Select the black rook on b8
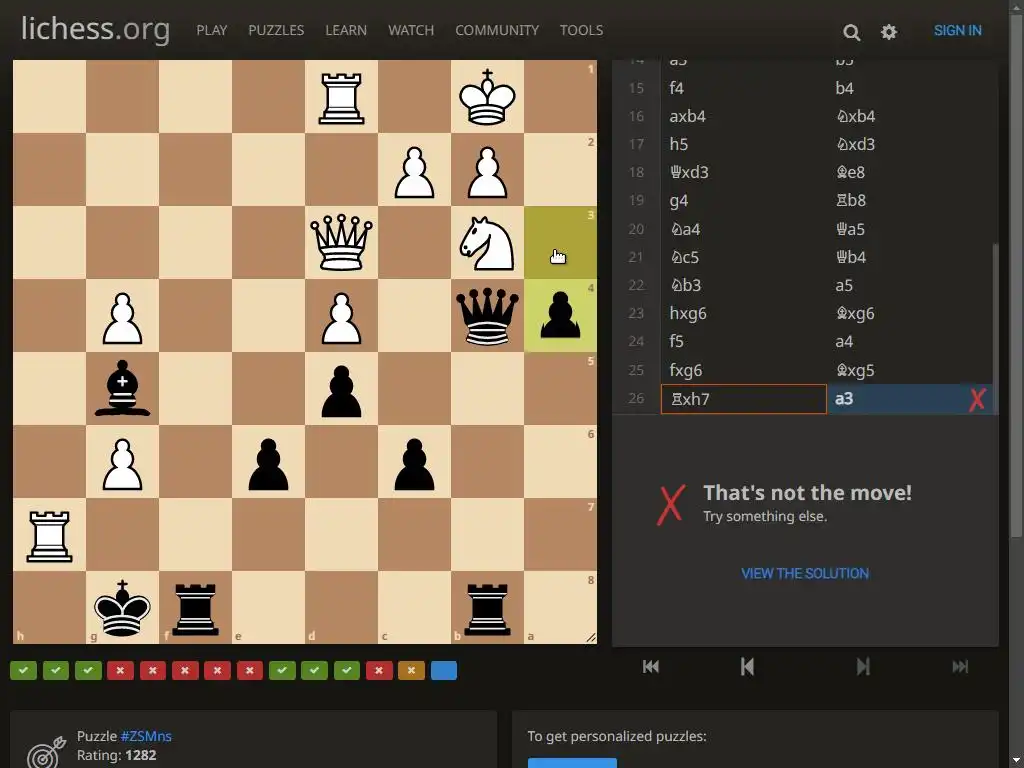 (x=487, y=607)
